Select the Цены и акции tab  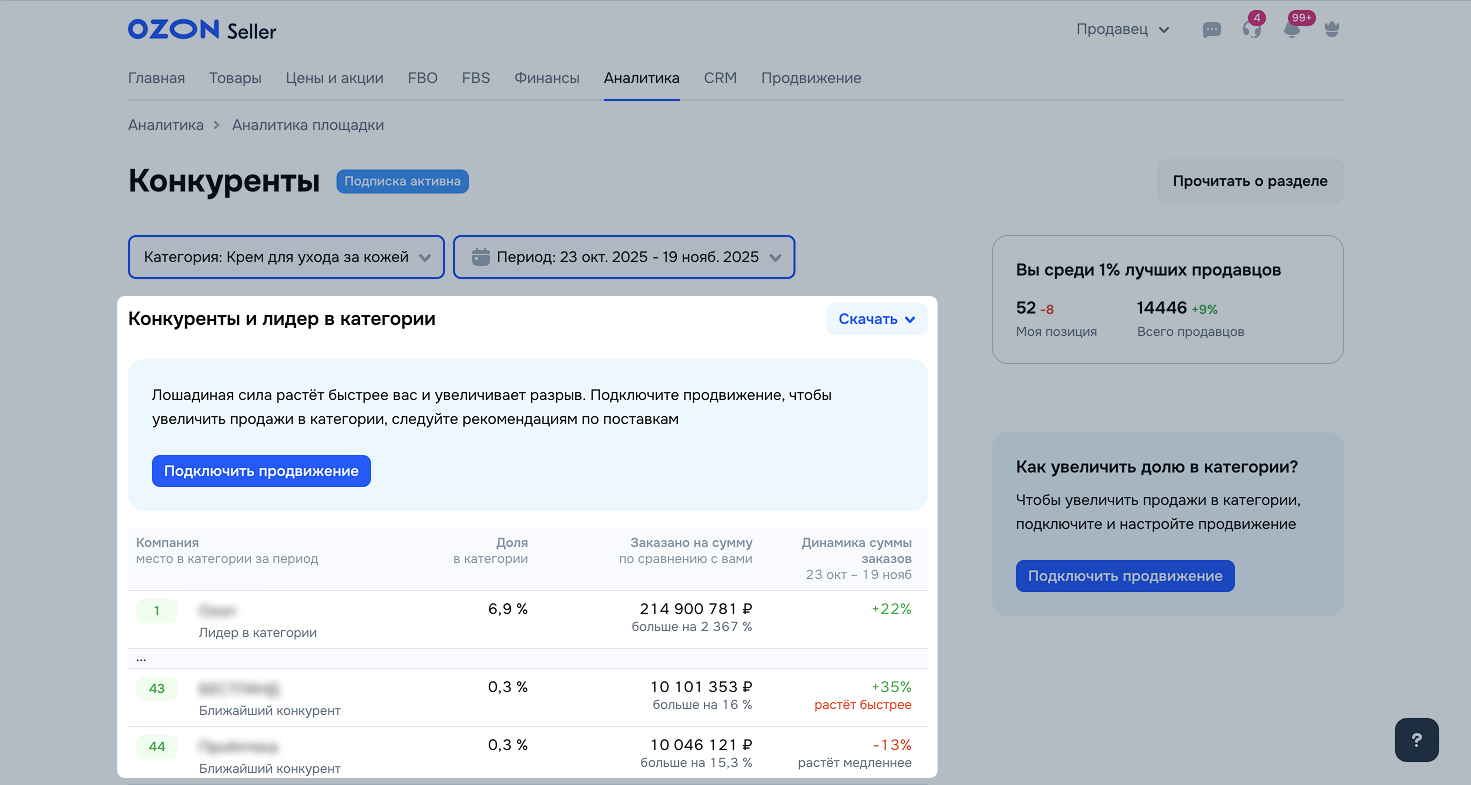pos(334,78)
